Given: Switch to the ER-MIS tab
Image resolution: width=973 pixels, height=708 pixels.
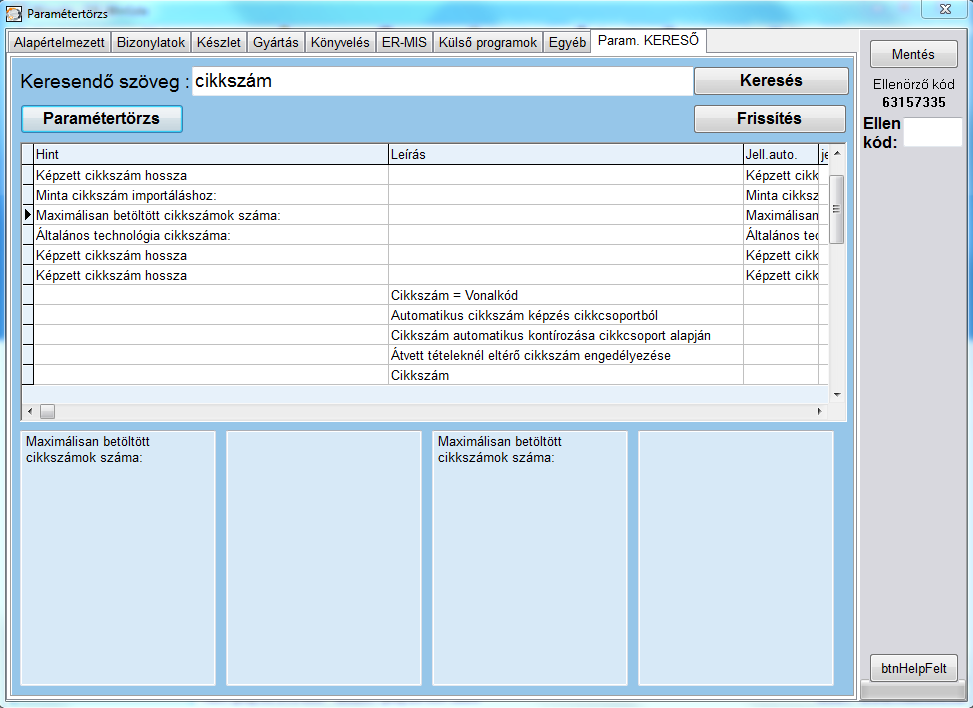Looking at the screenshot, I should pyautogui.click(x=404, y=42).
